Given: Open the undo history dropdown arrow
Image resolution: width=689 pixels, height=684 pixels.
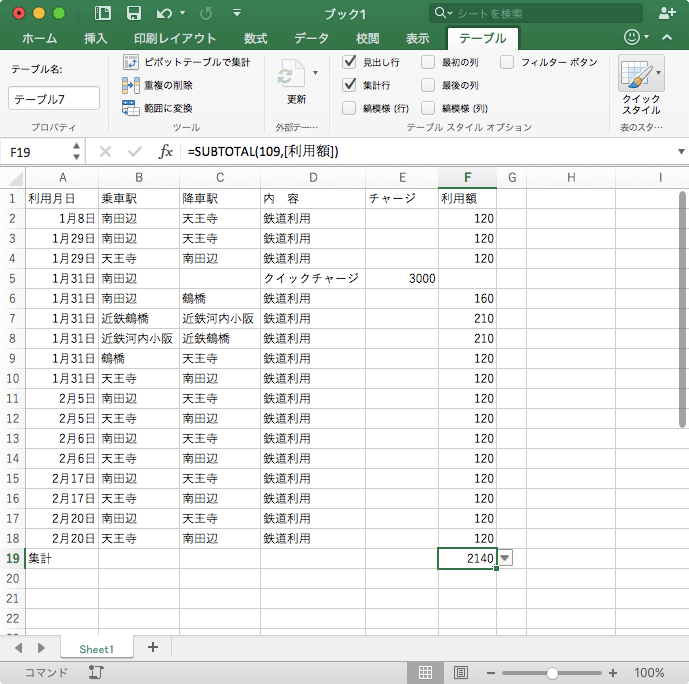Looking at the screenshot, I should tap(182, 13).
